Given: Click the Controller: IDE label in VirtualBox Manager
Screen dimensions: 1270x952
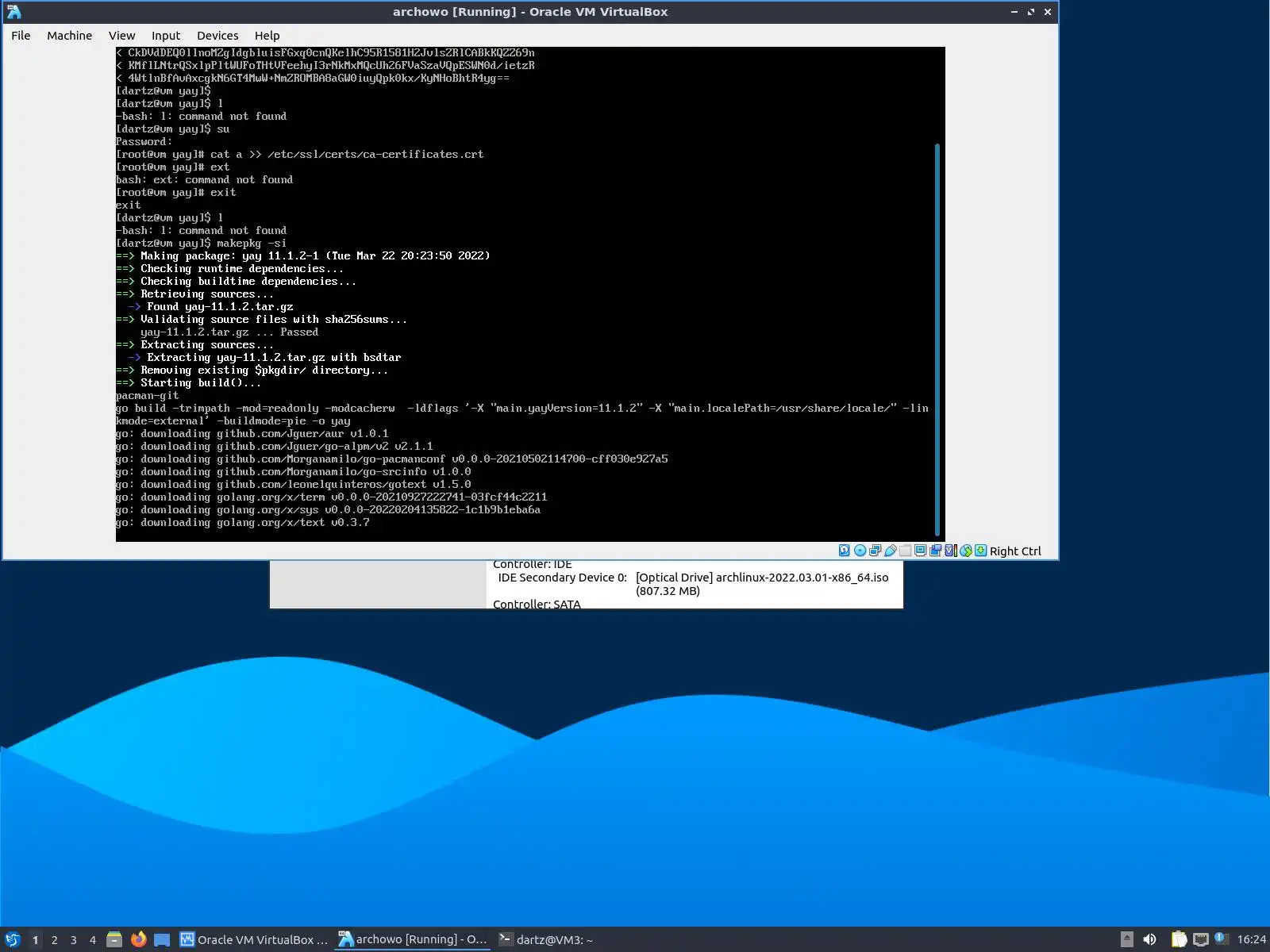Looking at the screenshot, I should pos(532,565).
